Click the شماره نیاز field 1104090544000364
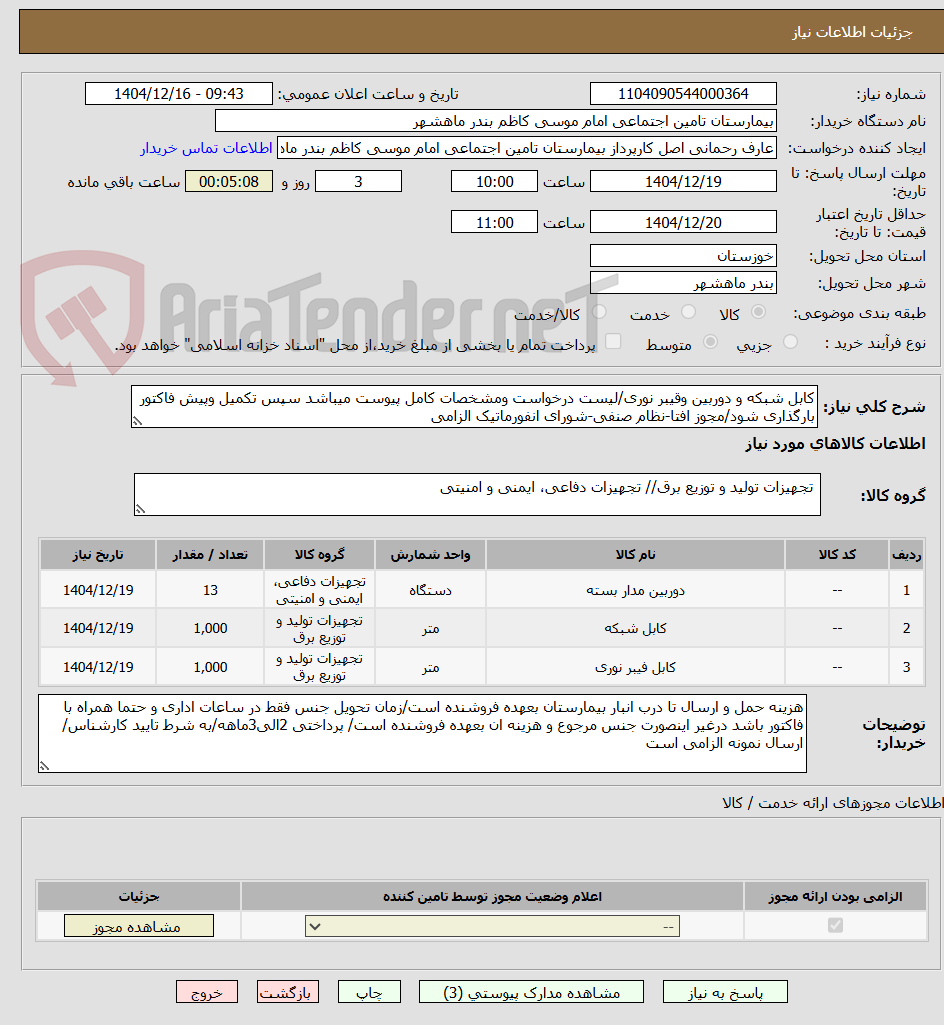944x1025 pixels. pos(683,93)
